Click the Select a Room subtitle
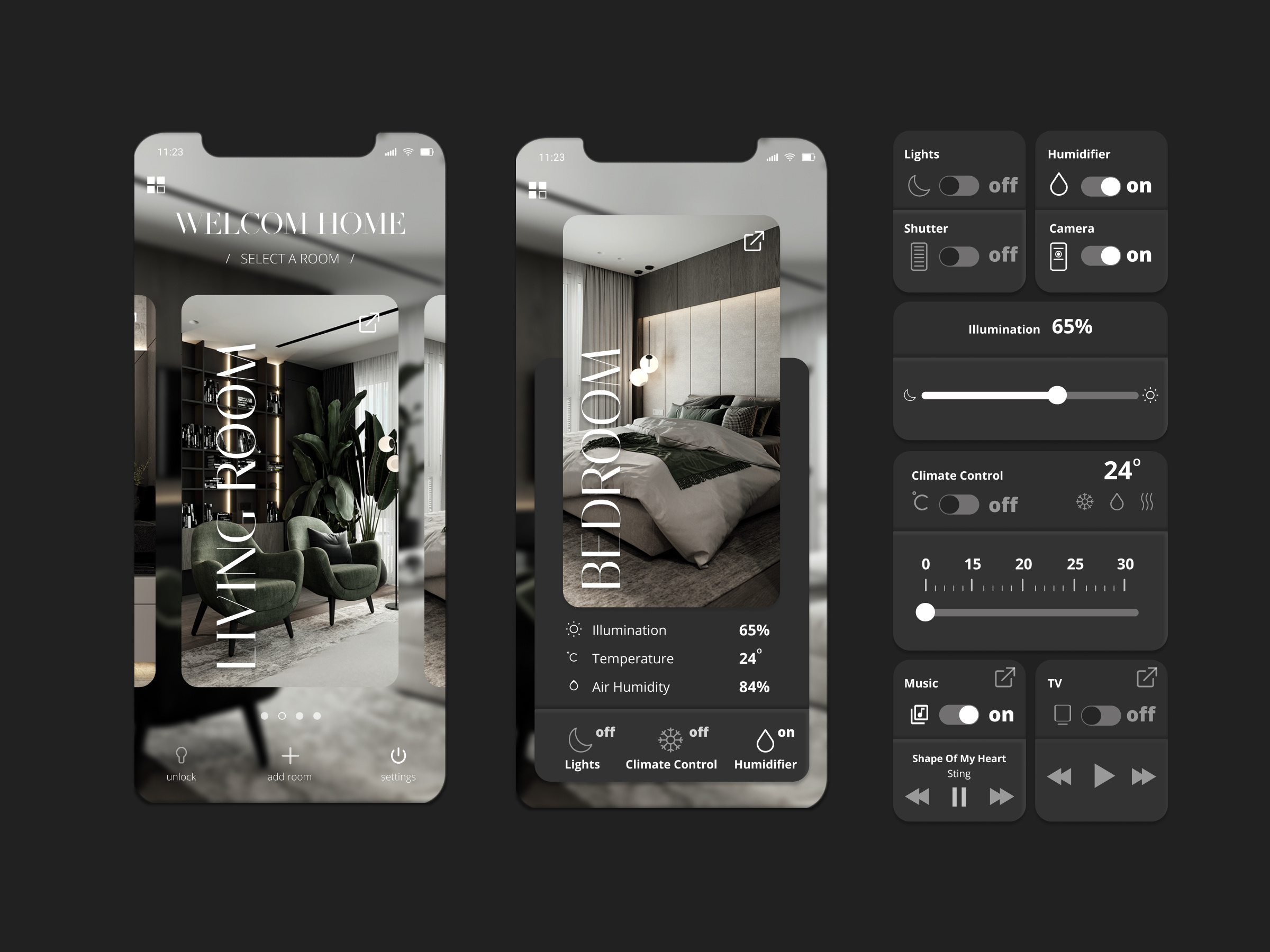 click(290, 259)
